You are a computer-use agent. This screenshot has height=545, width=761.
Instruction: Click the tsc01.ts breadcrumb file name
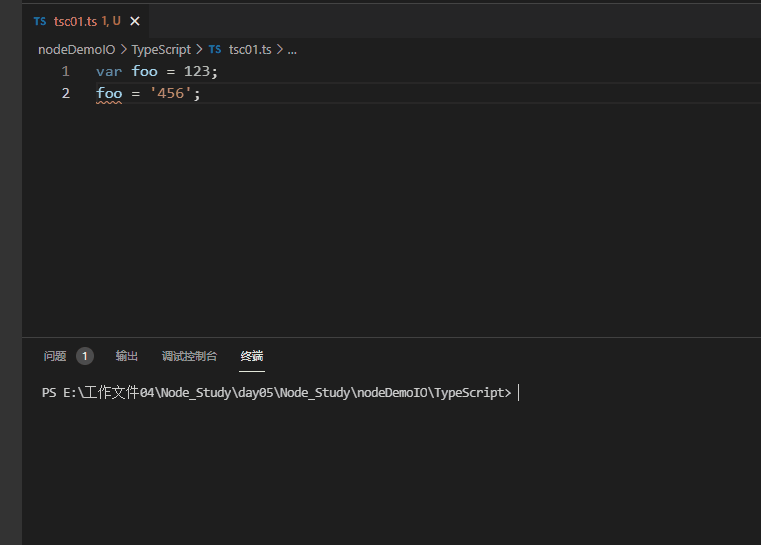pyautogui.click(x=250, y=49)
